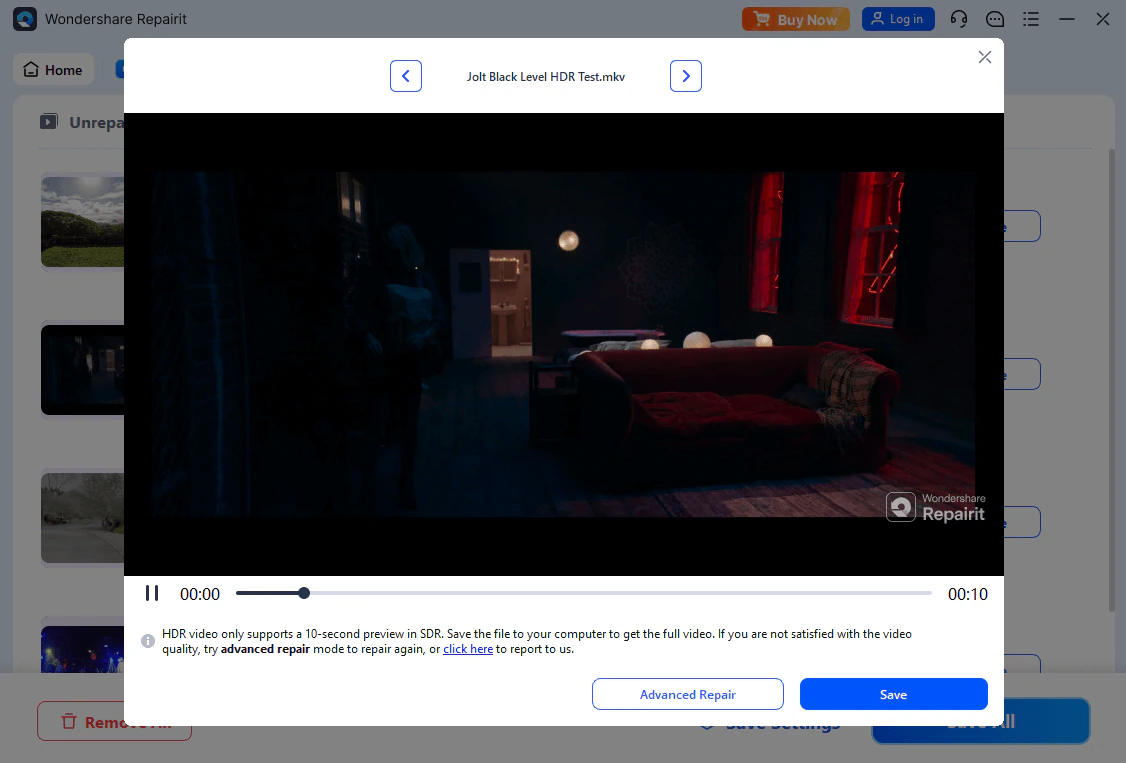
Task: Open the headset customer support icon
Action: (959, 19)
